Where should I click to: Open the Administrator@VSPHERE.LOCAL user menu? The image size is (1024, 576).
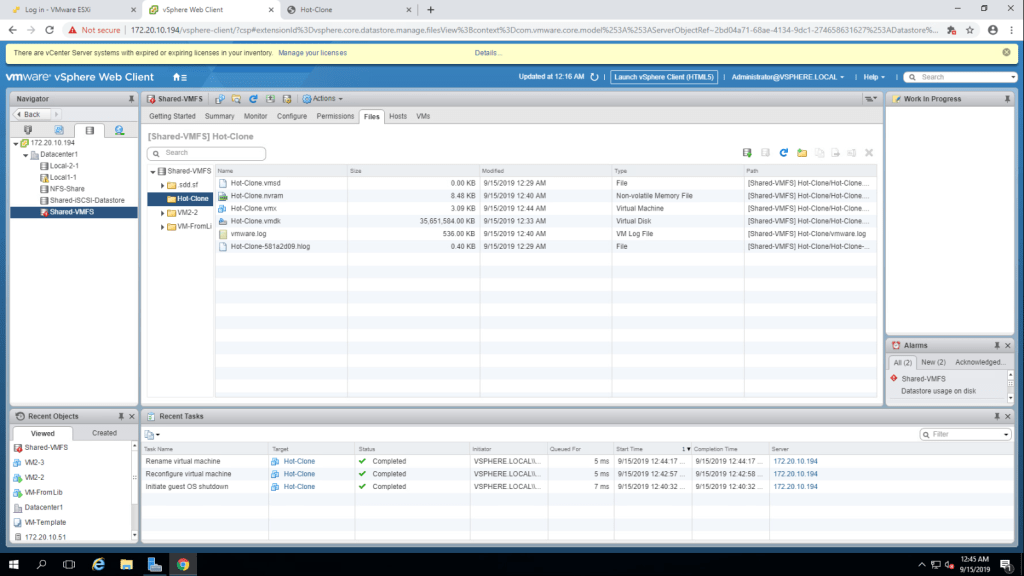tap(787, 77)
